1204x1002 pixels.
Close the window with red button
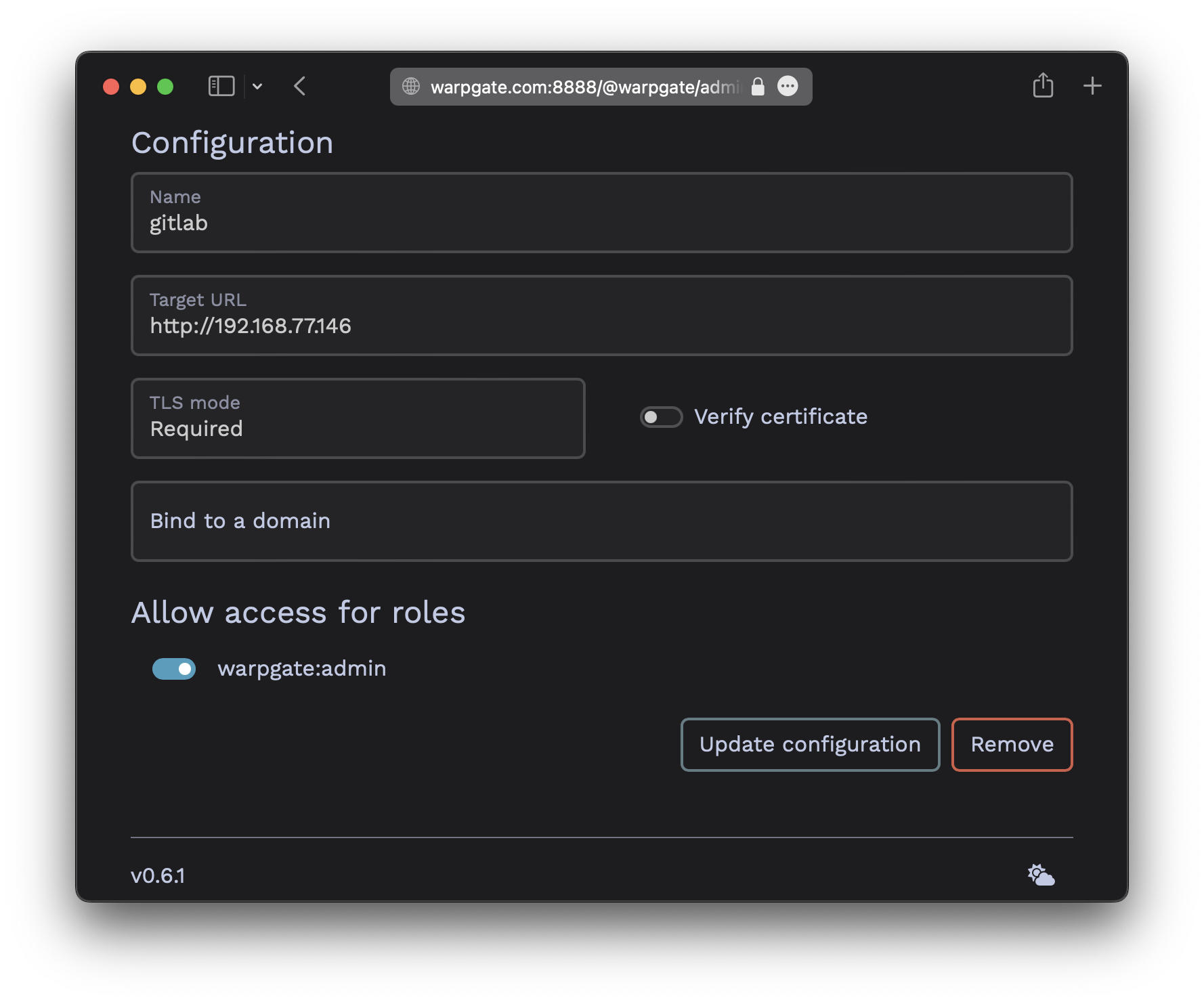pos(111,87)
